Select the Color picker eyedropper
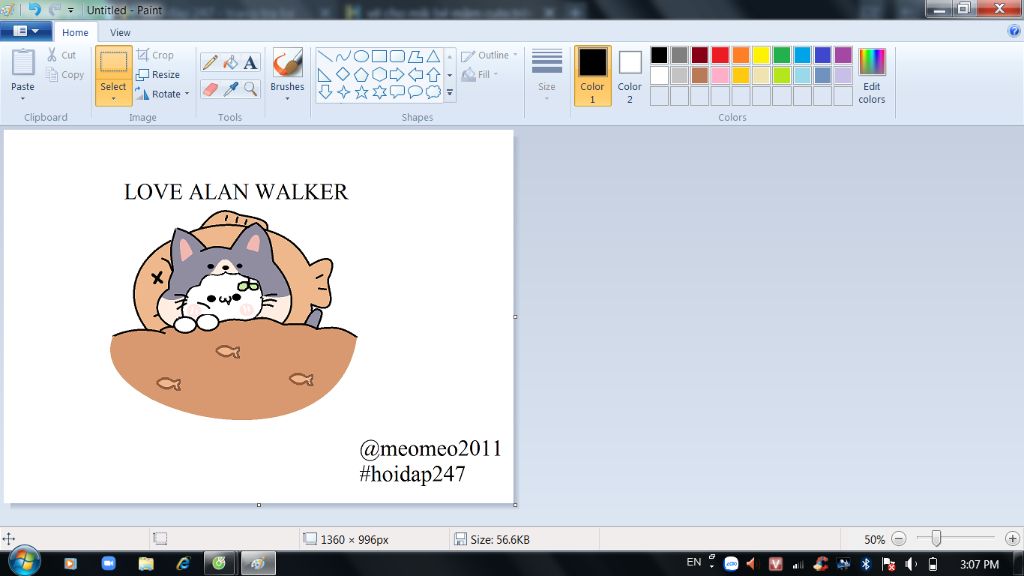1024x576 pixels. (230, 89)
